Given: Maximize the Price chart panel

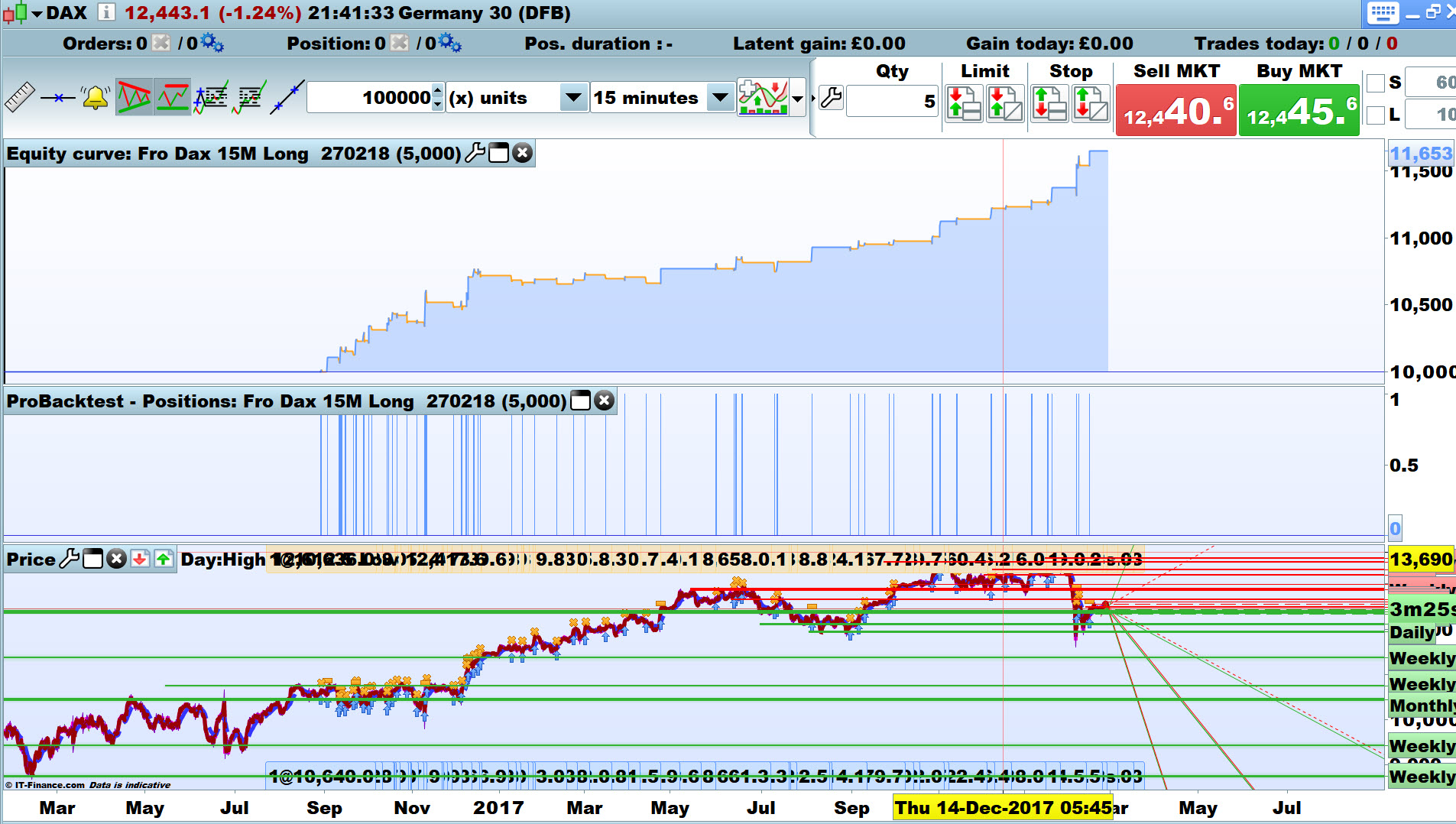Looking at the screenshot, I should pyautogui.click(x=92, y=559).
